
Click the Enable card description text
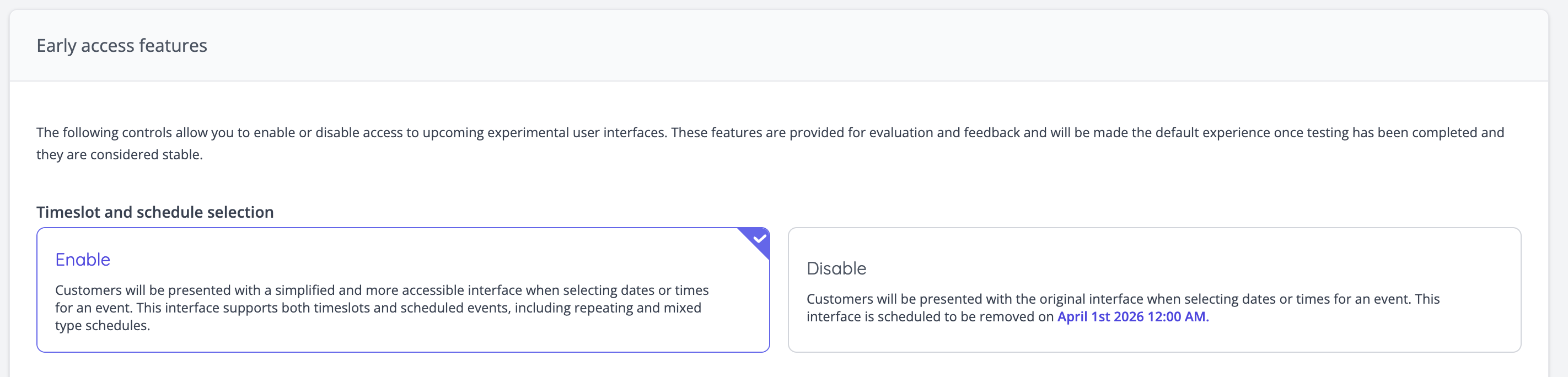click(x=378, y=308)
